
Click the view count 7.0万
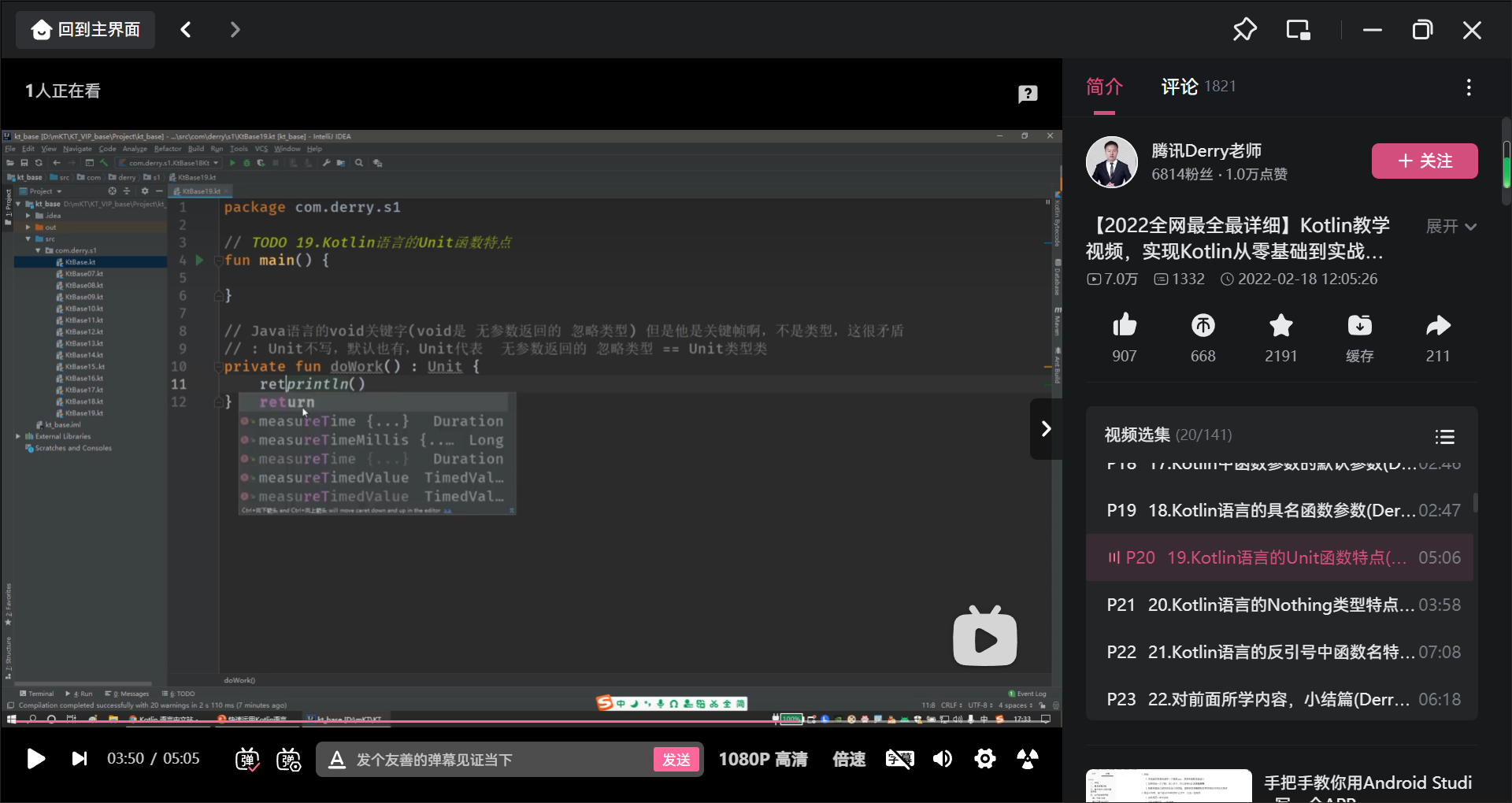point(1112,279)
